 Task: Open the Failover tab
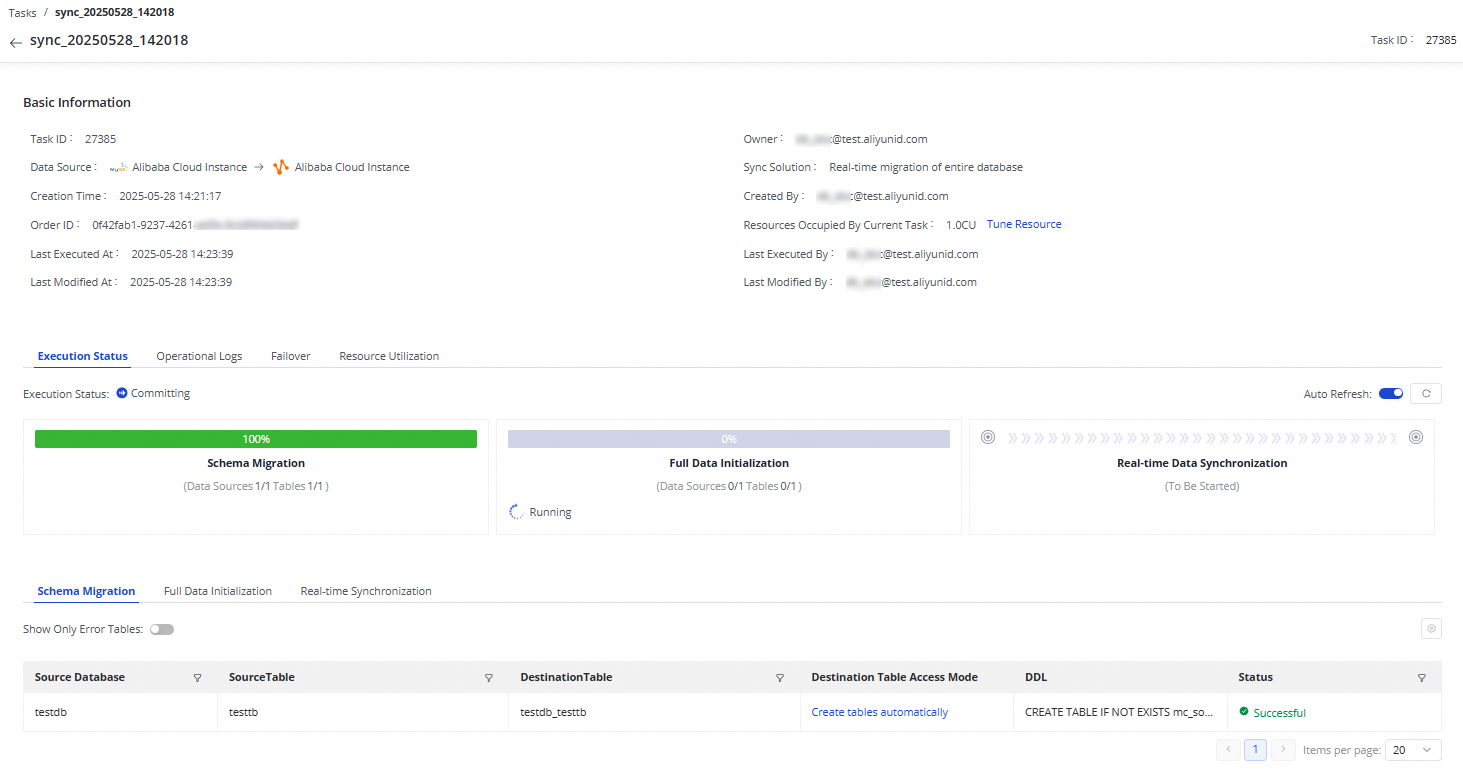tap(290, 356)
